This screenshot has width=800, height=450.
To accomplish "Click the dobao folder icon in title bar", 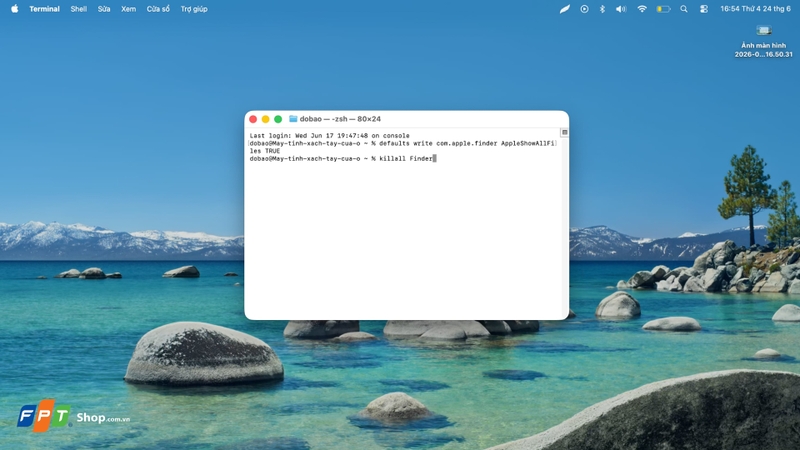I will coord(293,119).
